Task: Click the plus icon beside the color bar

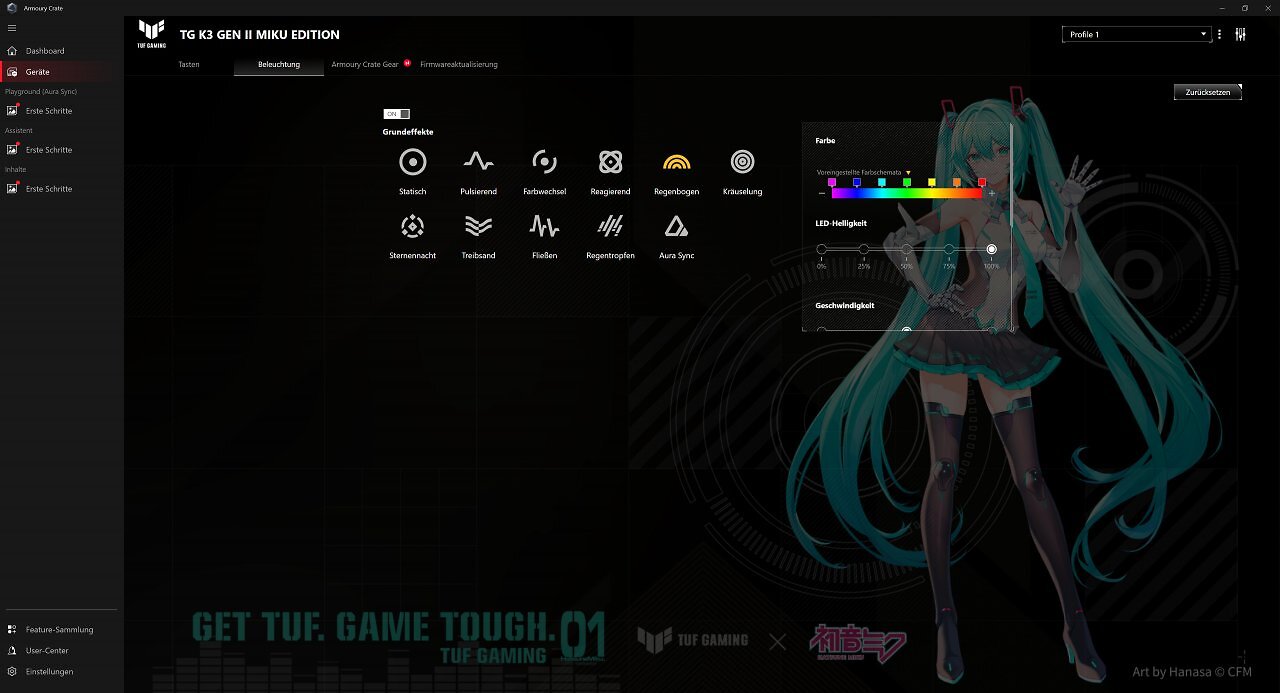Action: click(x=992, y=193)
